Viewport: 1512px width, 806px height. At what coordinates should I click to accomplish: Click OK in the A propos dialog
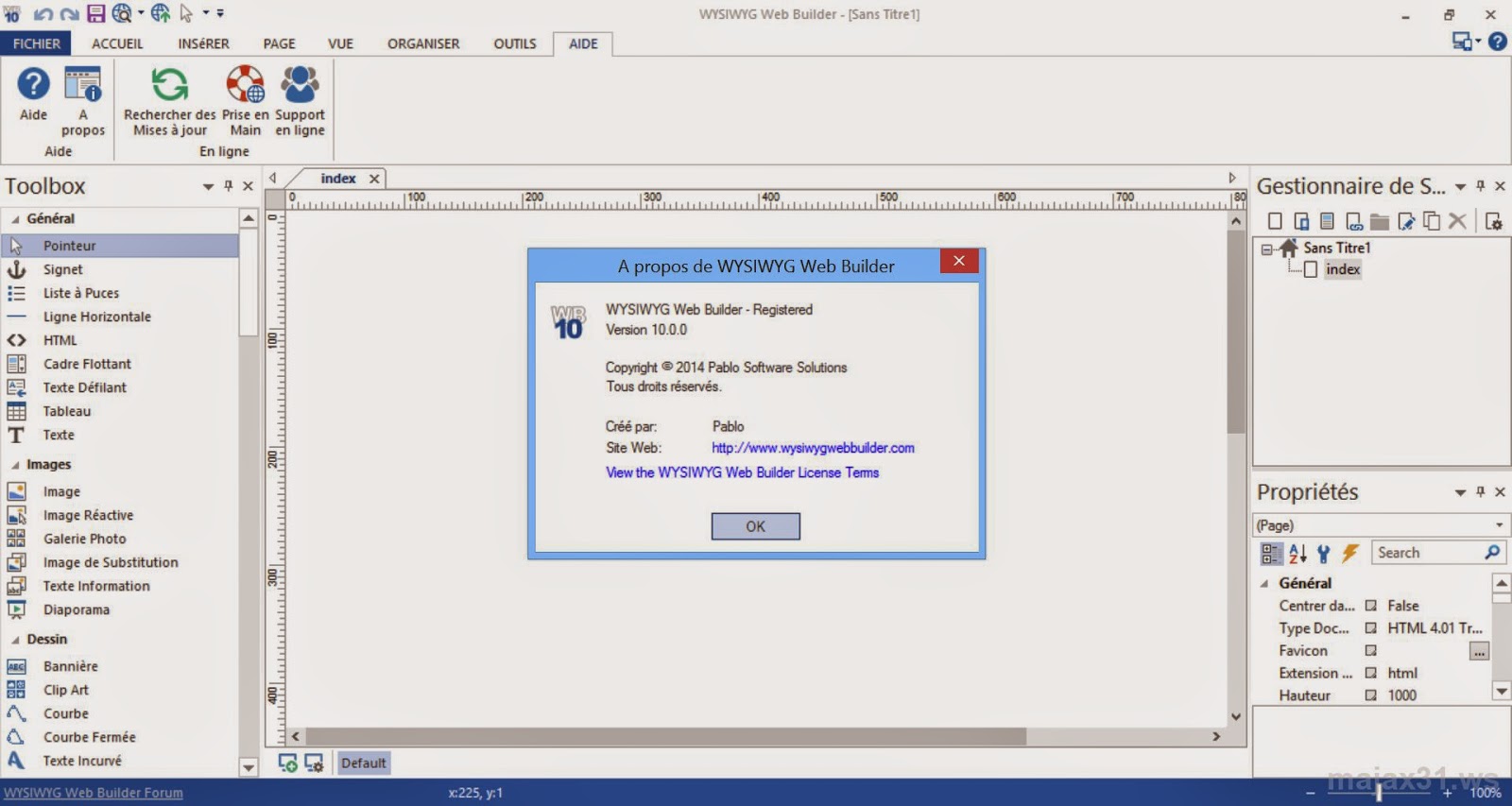(755, 526)
